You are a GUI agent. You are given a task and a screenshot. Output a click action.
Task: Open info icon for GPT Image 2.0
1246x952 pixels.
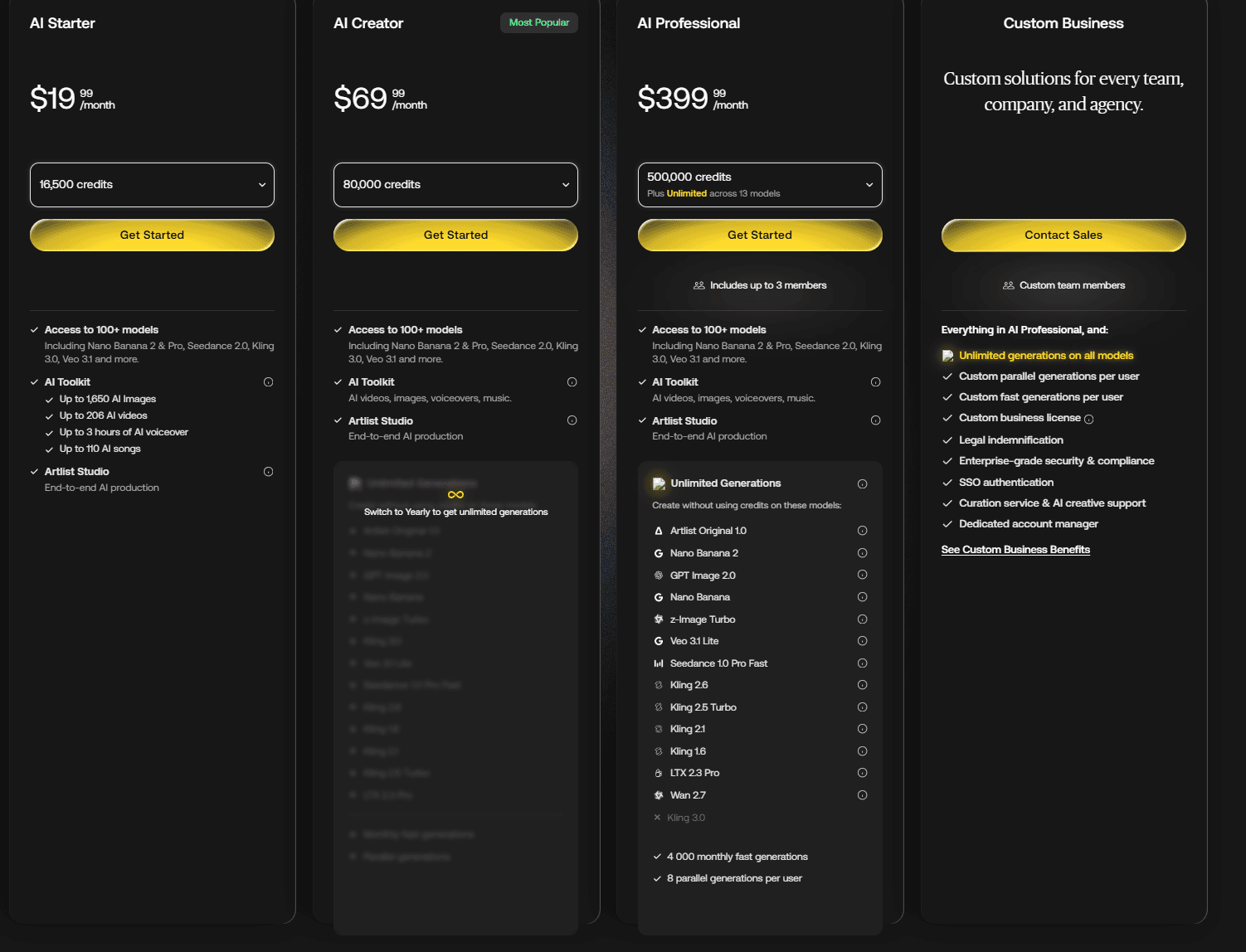[x=862, y=575]
